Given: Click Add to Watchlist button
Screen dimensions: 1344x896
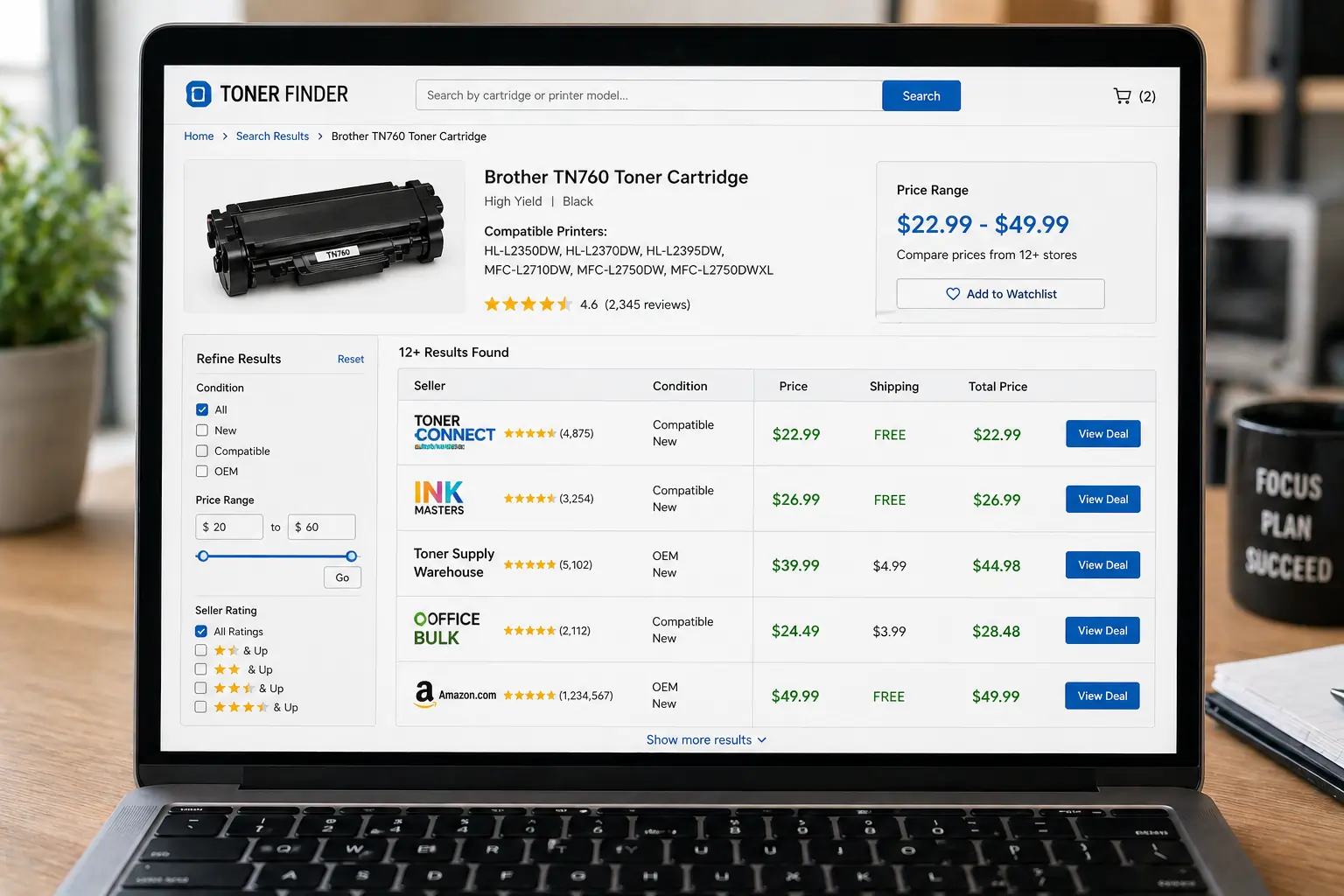Looking at the screenshot, I should (x=1000, y=294).
